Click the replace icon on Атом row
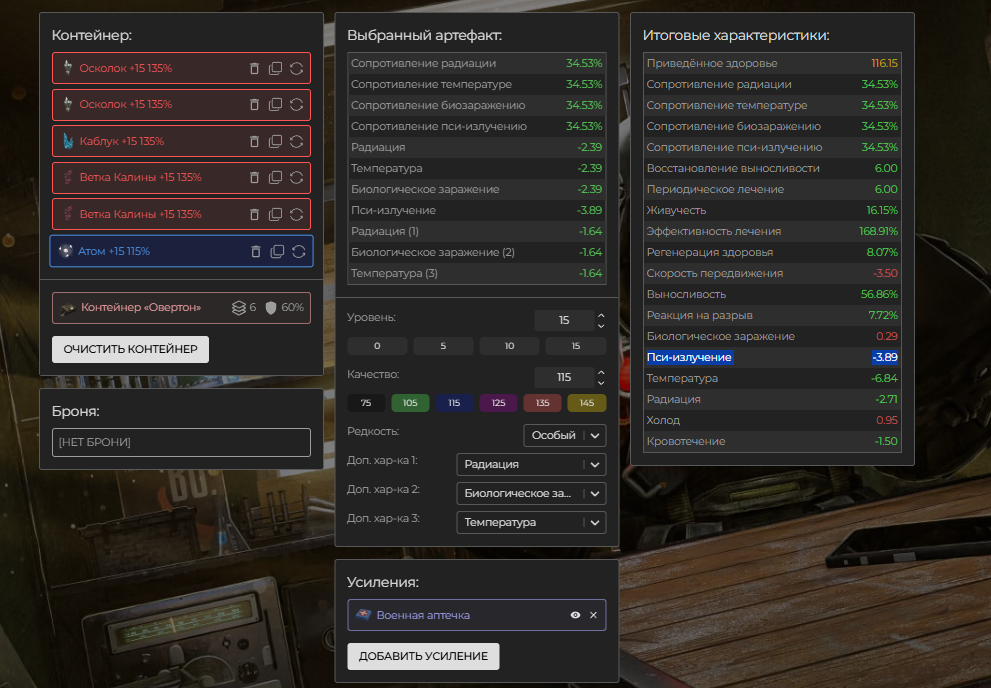This screenshot has width=991, height=688. coord(298,251)
